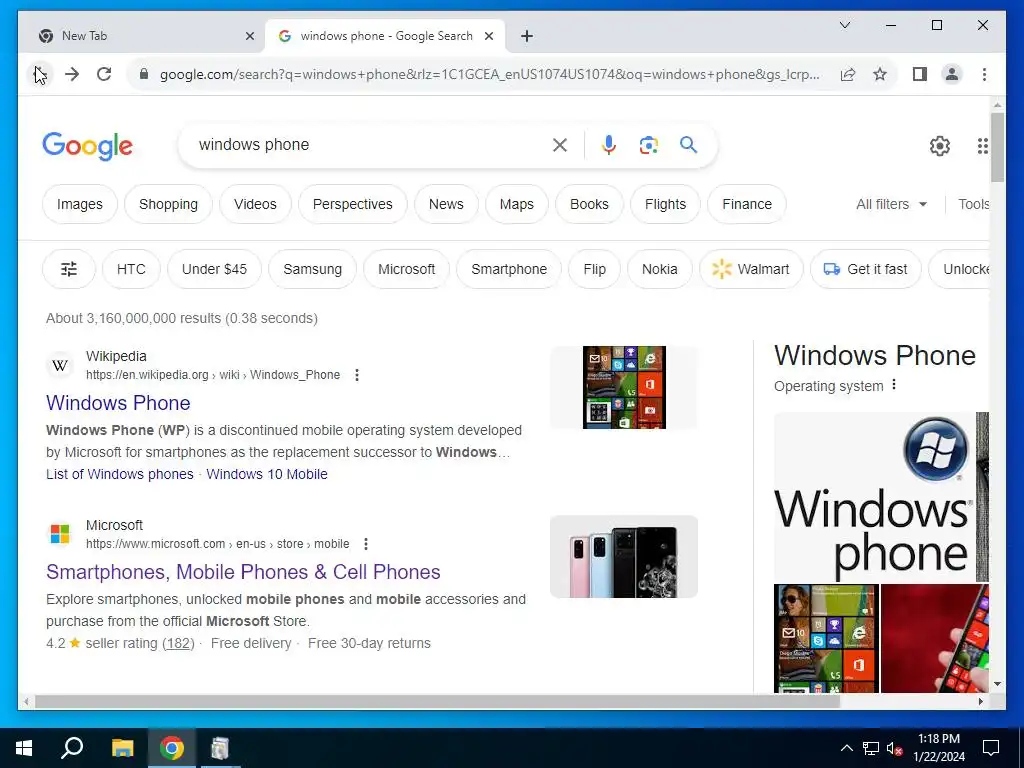Click the Chrome taskbar icon

pyautogui.click(x=172, y=748)
